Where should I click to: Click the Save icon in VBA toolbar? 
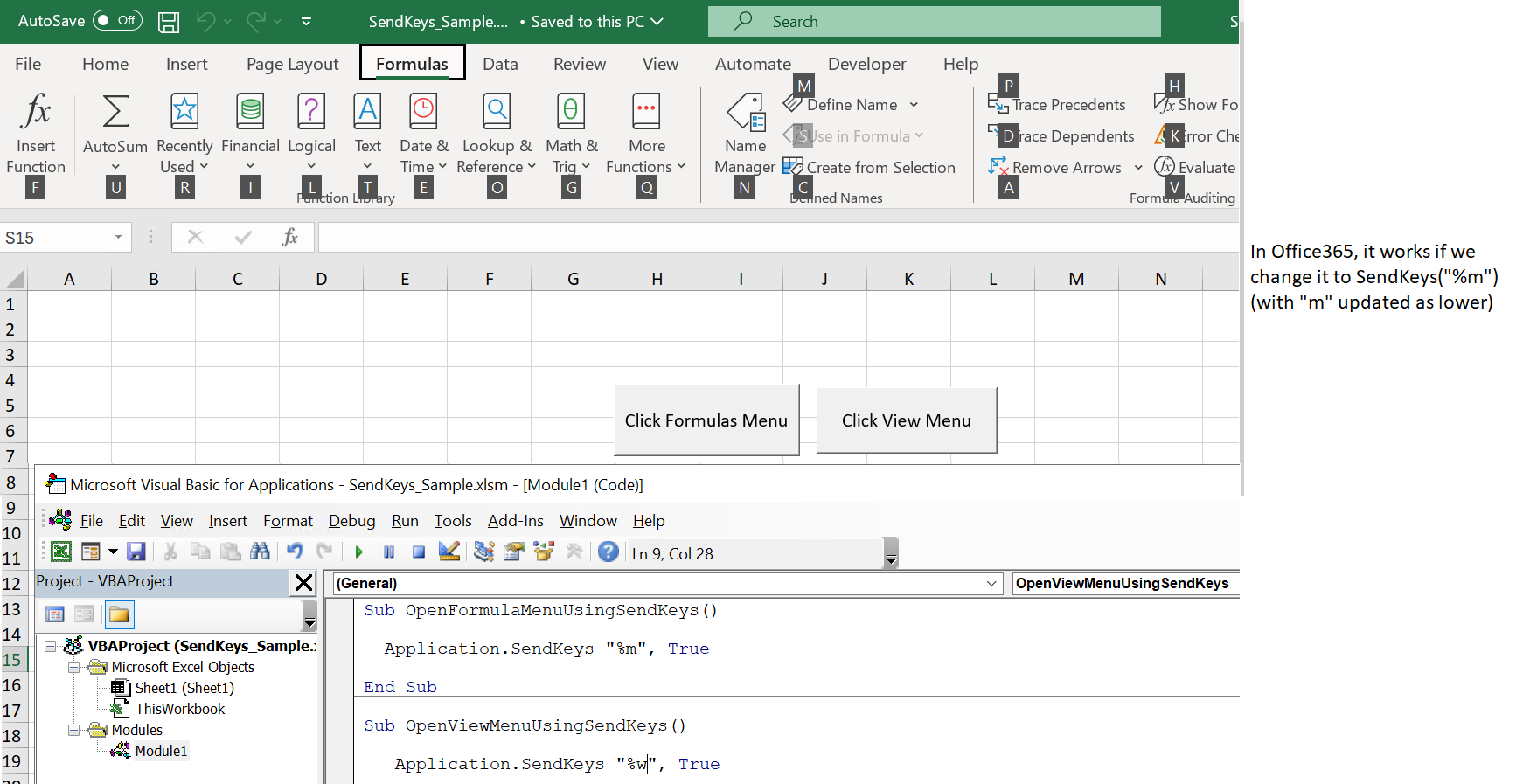click(136, 552)
